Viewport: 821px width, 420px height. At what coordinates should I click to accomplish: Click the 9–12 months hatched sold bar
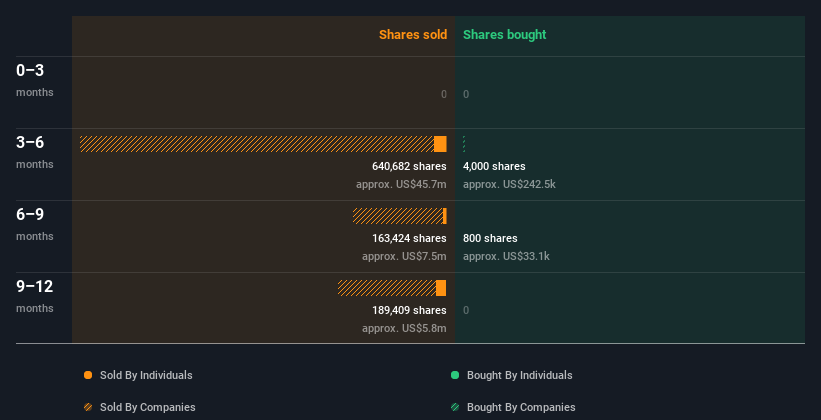point(387,288)
